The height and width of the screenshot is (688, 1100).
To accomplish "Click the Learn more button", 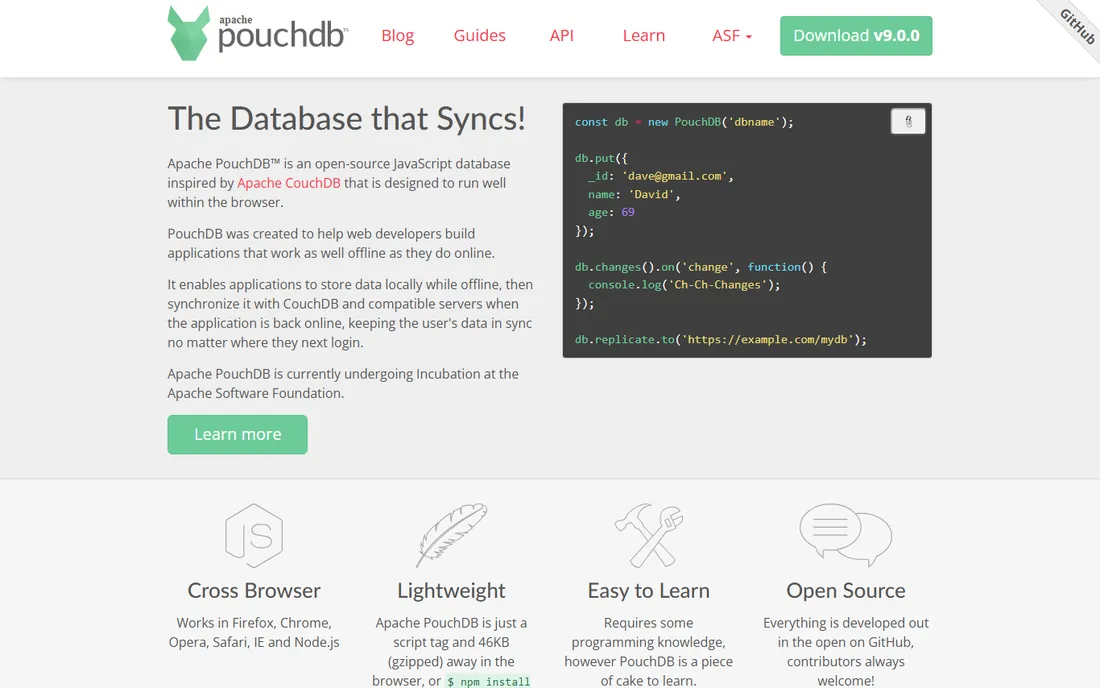I will (x=237, y=434).
